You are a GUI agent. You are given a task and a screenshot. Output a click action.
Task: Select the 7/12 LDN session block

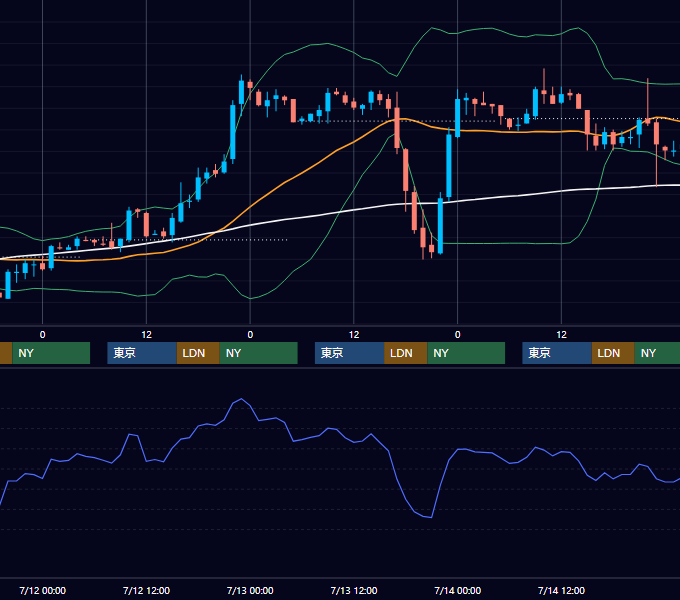(198, 353)
